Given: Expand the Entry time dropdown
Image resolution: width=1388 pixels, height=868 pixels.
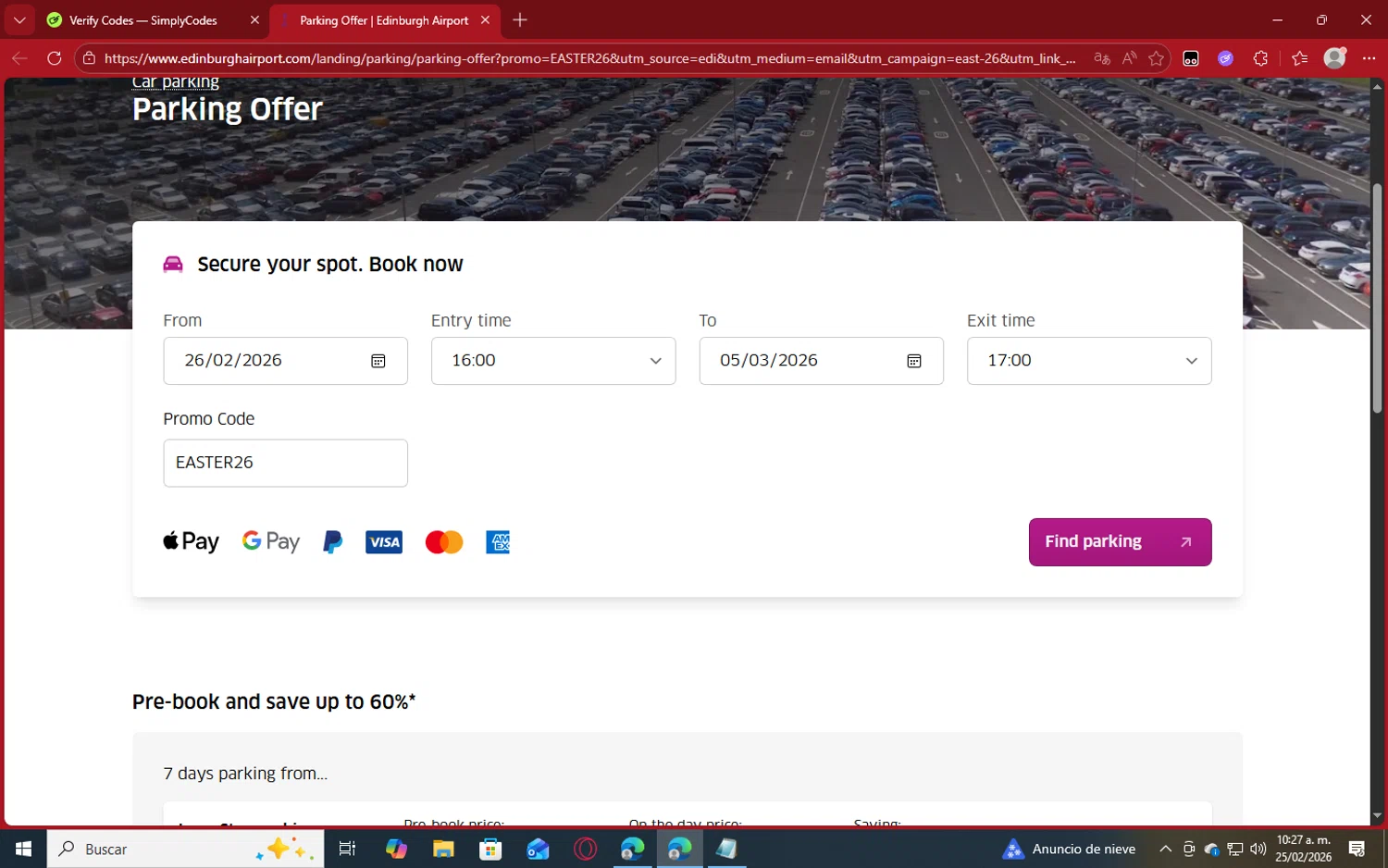Looking at the screenshot, I should tap(553, 361).
